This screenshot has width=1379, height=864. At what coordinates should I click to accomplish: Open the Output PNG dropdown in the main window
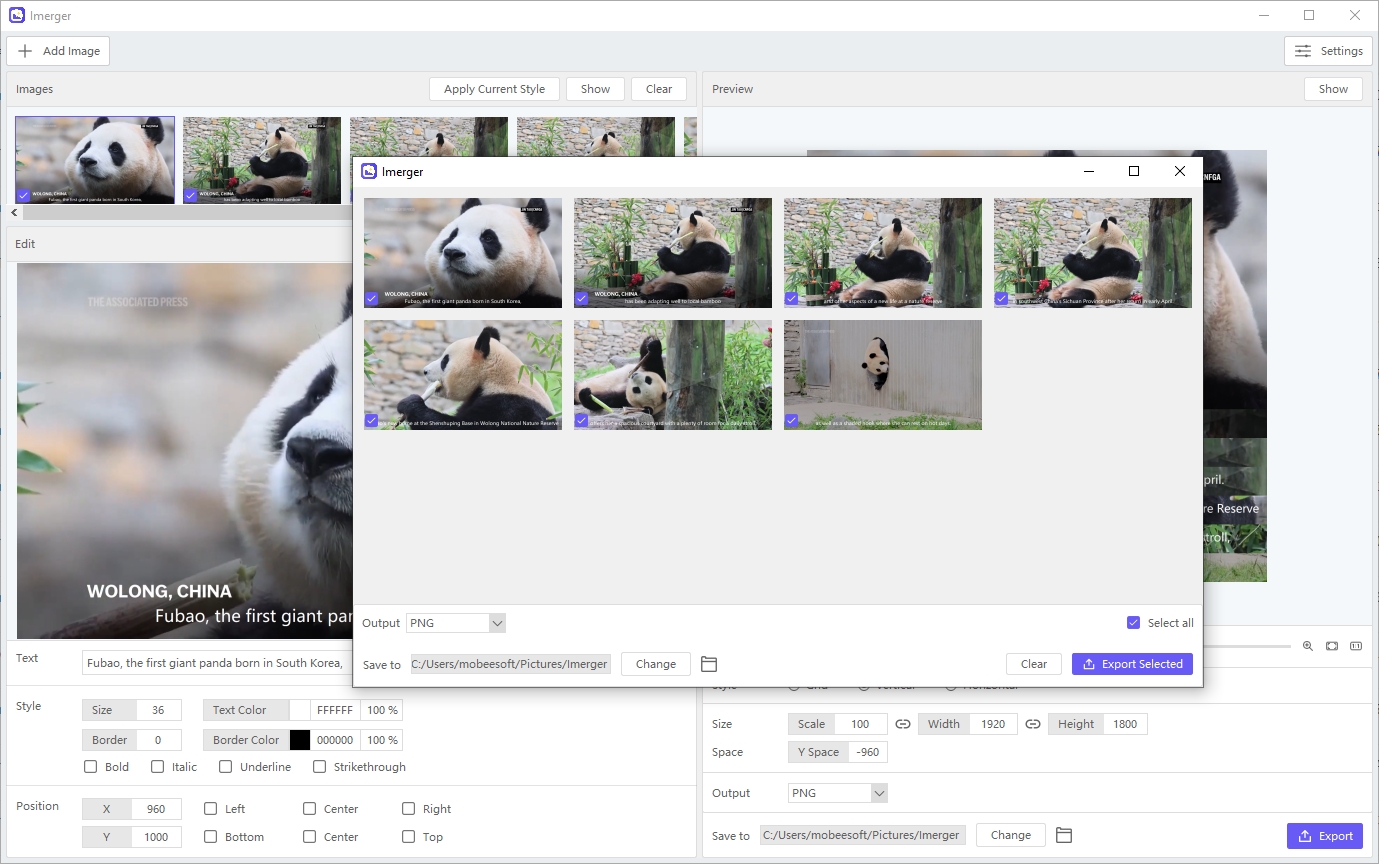pos(838,793)
